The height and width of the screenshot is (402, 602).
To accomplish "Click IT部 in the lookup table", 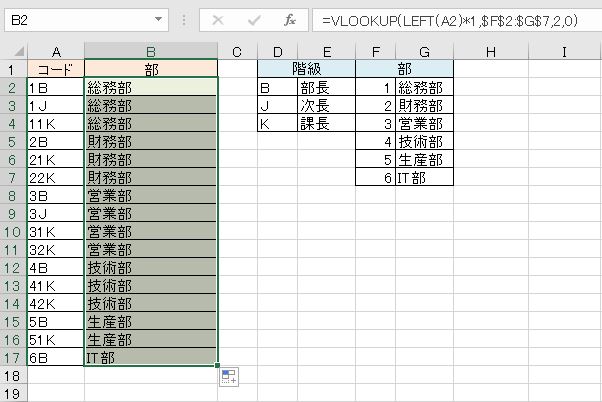I will (425, 178).
